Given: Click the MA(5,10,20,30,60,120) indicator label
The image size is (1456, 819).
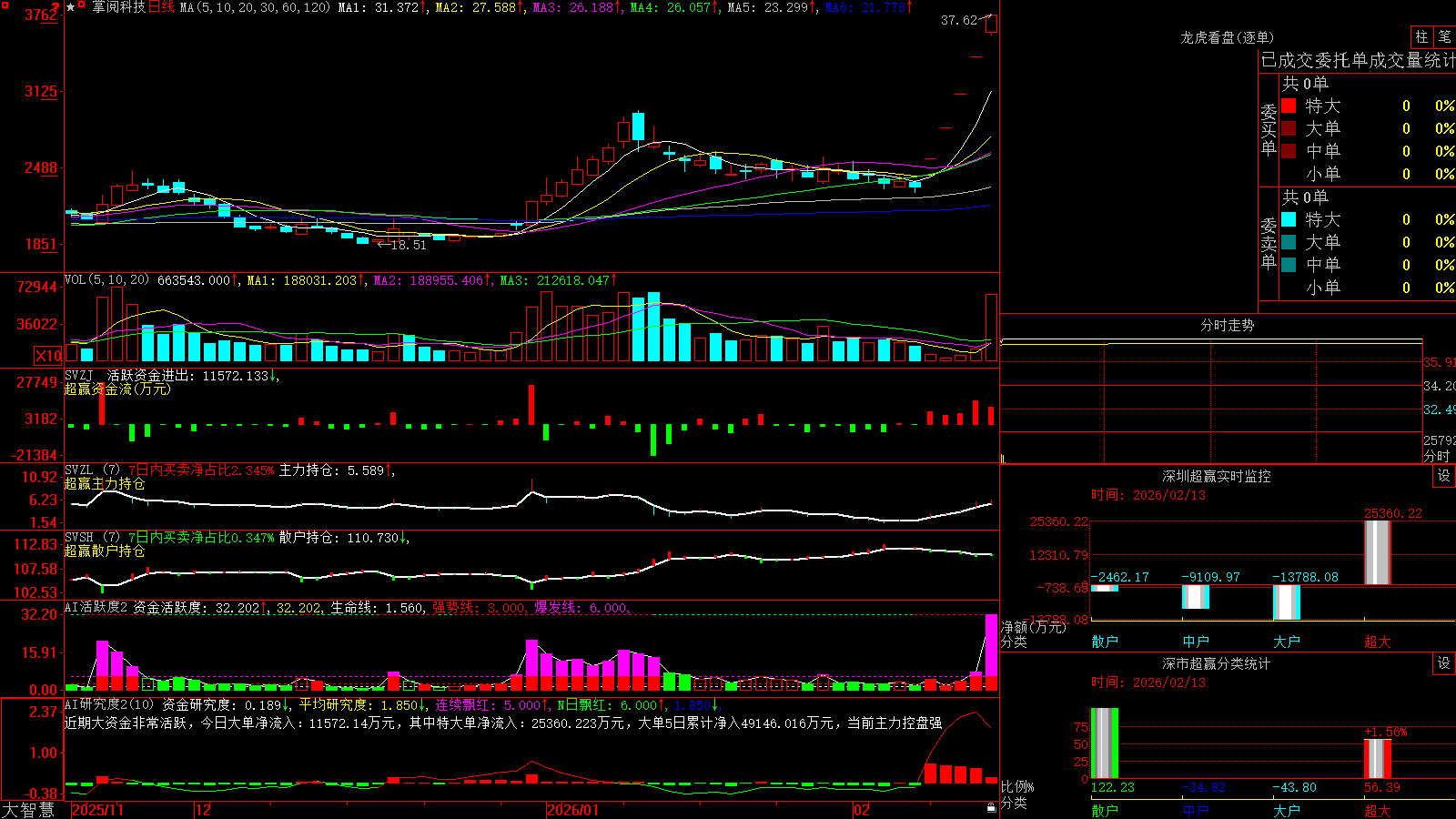Looking at the screenshot, I should click(255, 7).
